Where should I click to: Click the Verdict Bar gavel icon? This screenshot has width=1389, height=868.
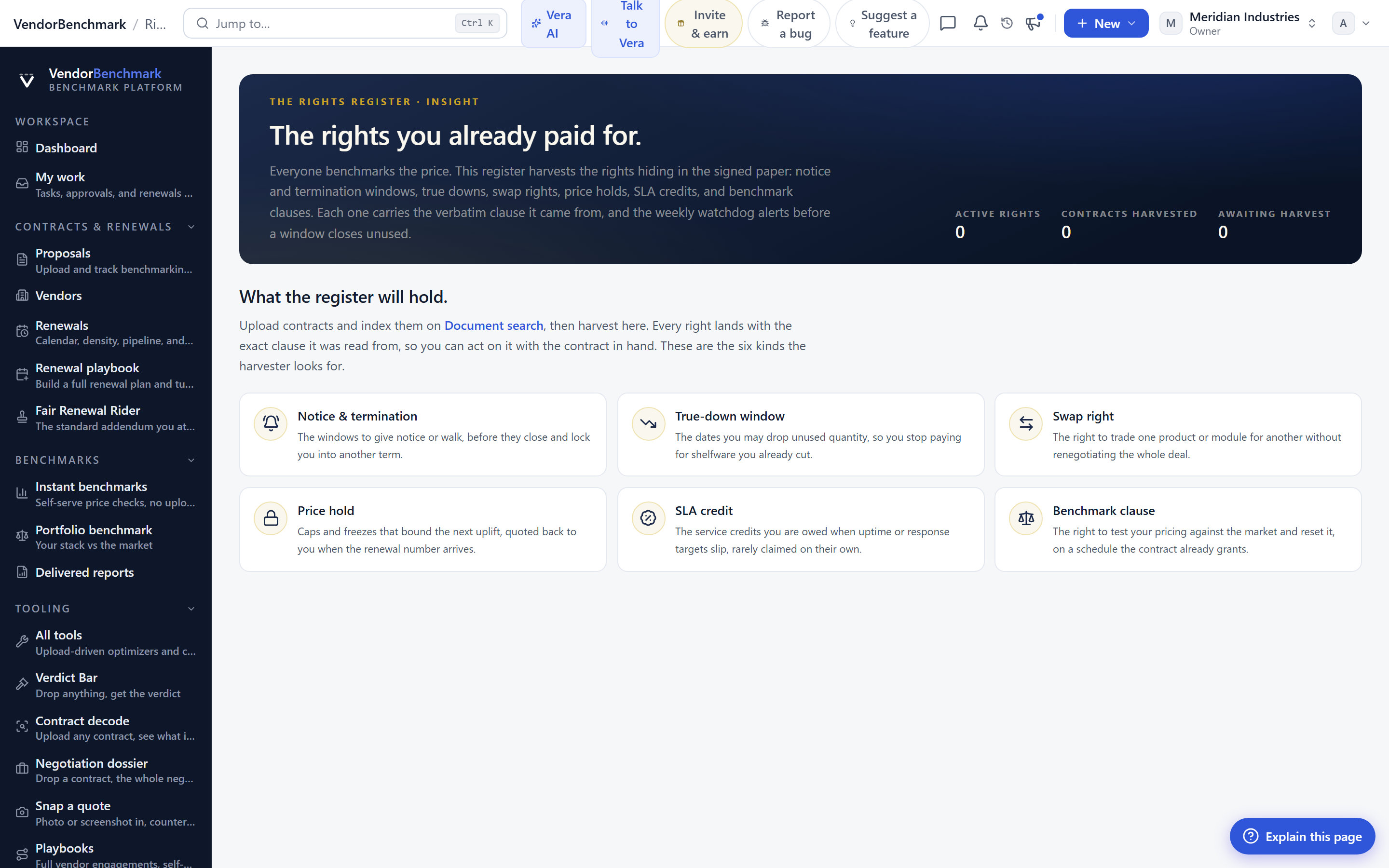(x=22, y=684)
